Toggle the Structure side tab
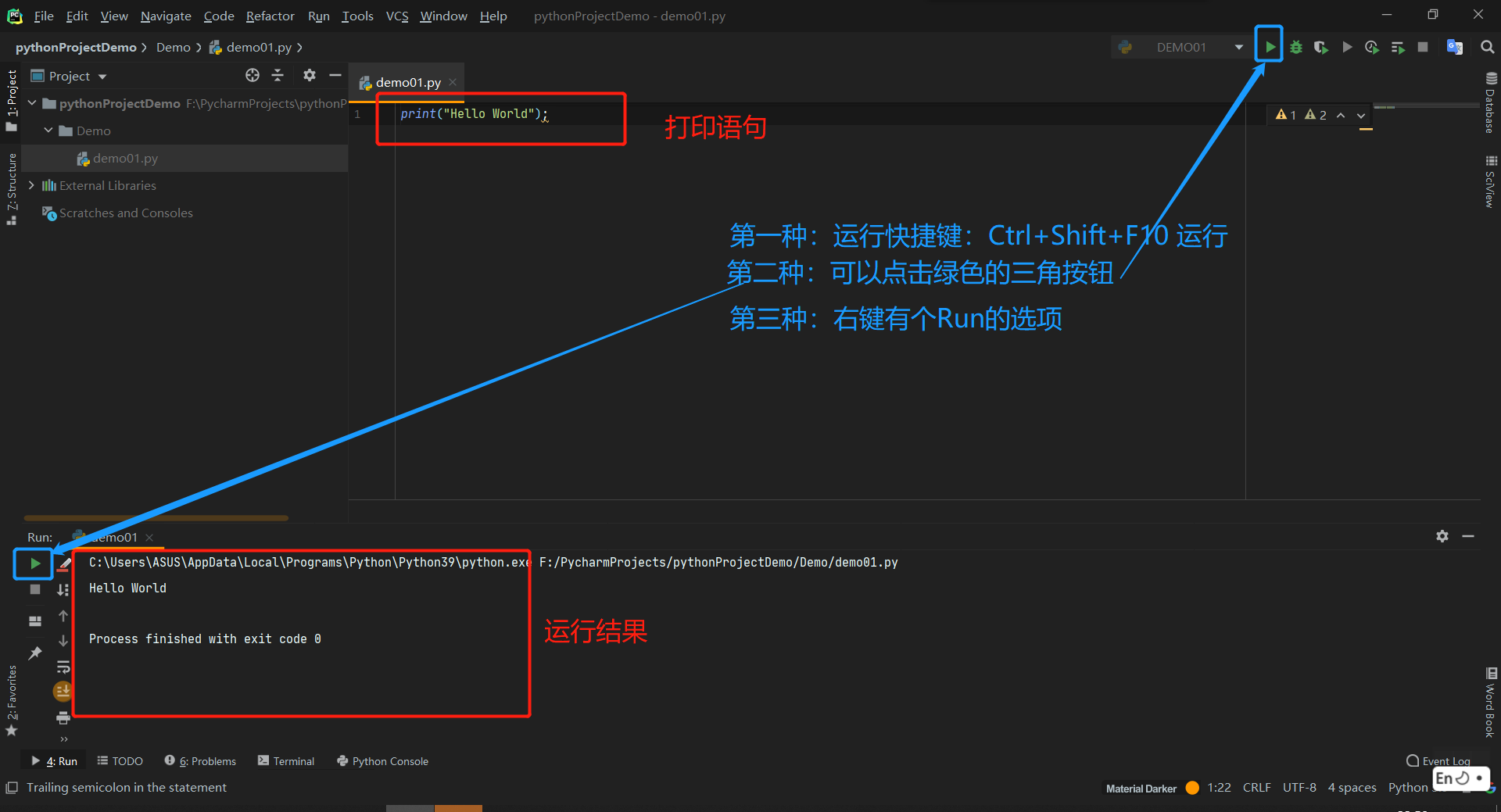This screenshot has width=1501, height=812. click(12, 189)
